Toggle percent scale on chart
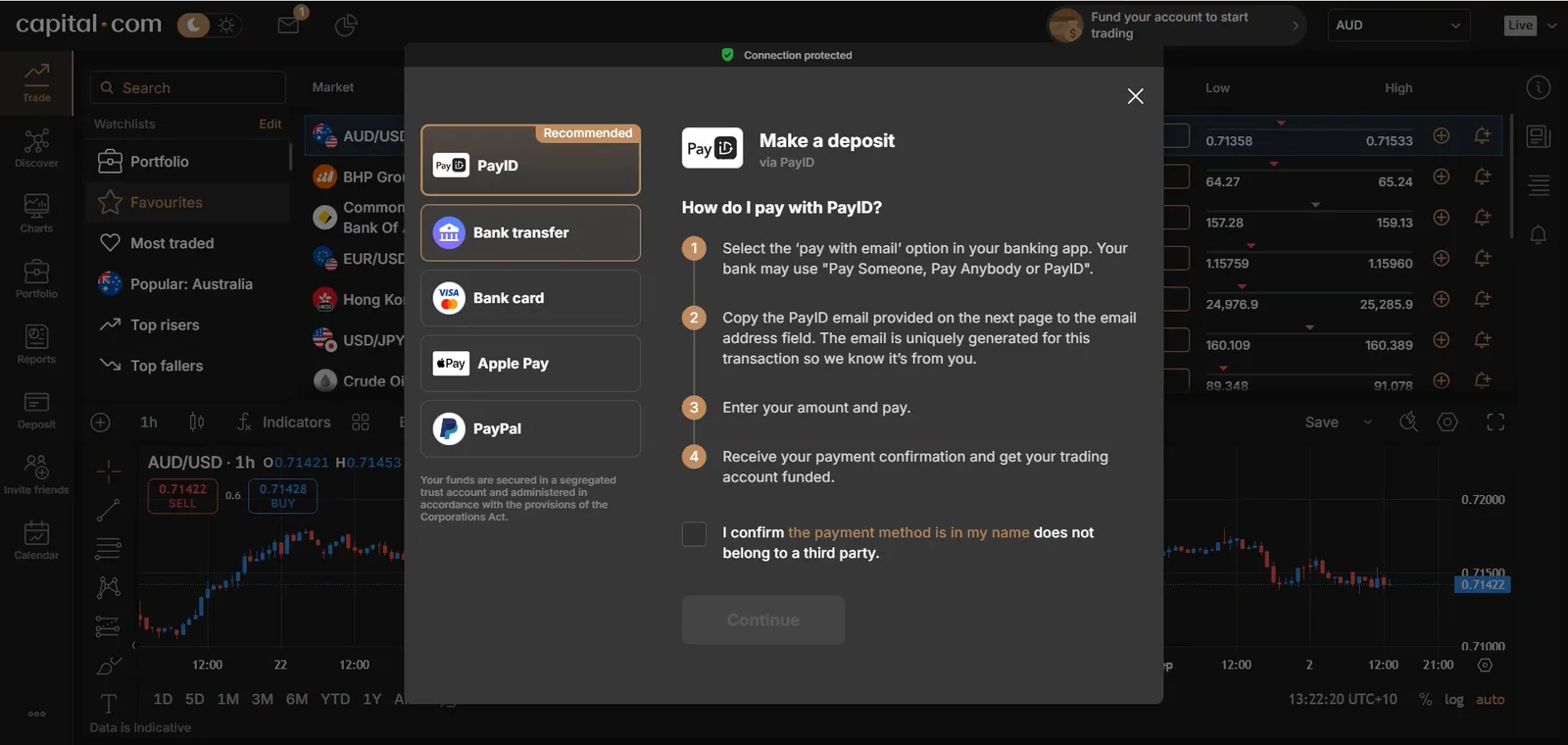This screenshot has width=1568, height=745. pos(1425,700)
